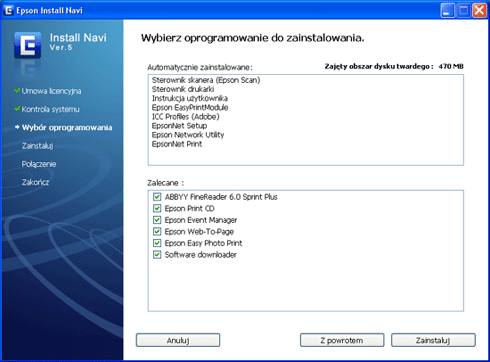Click EpsonNet Print list entry

pyautogui.click(x=177, y=144)
